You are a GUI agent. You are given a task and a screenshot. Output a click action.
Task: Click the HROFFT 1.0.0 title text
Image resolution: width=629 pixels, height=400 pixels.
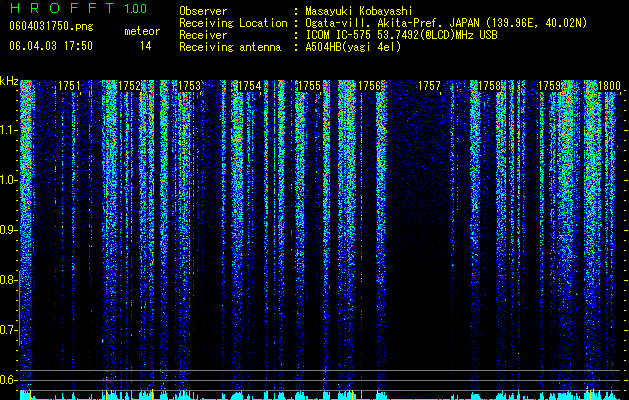[78, 8]
